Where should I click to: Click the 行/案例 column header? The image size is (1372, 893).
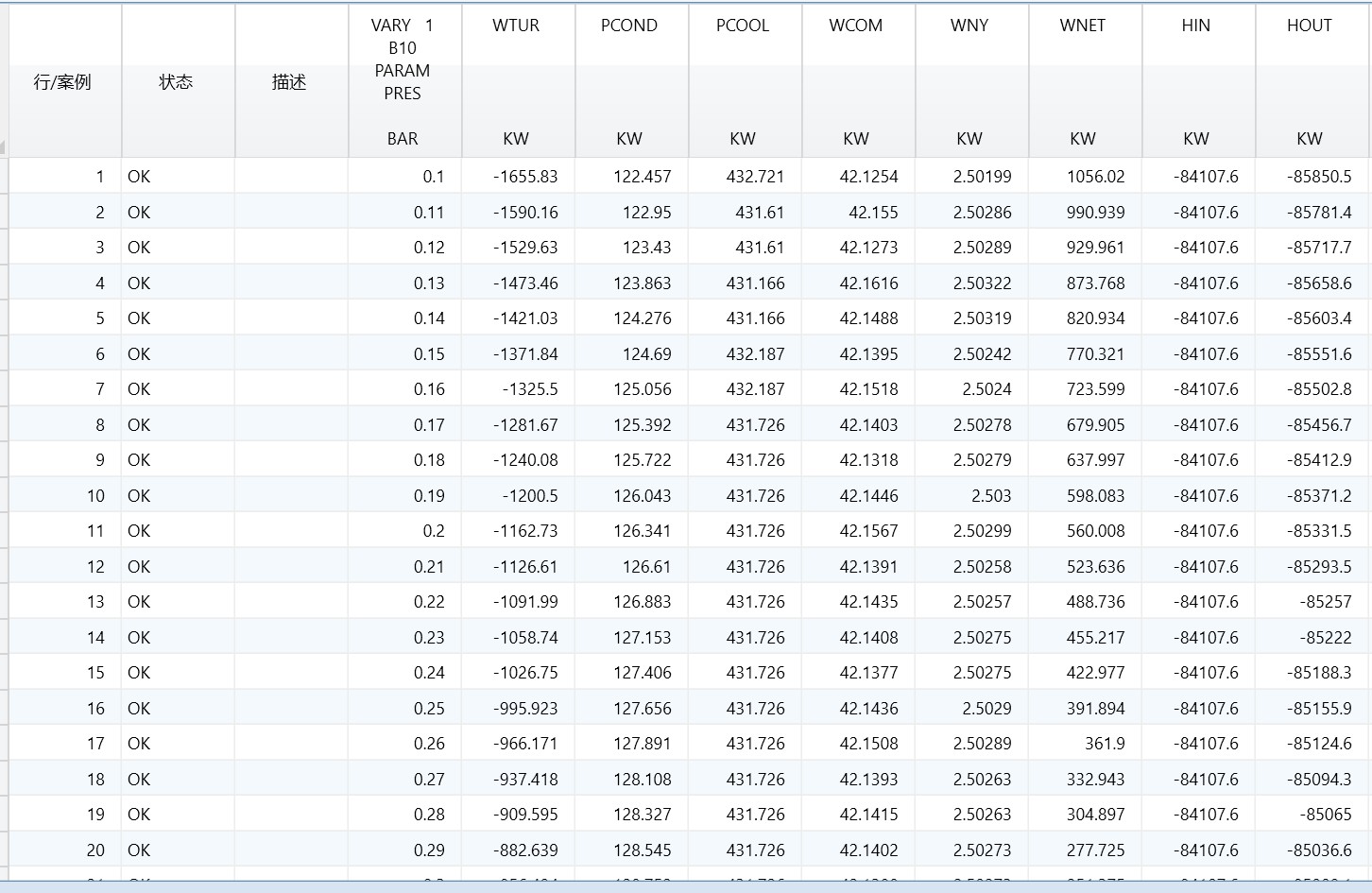click(62, 82)
